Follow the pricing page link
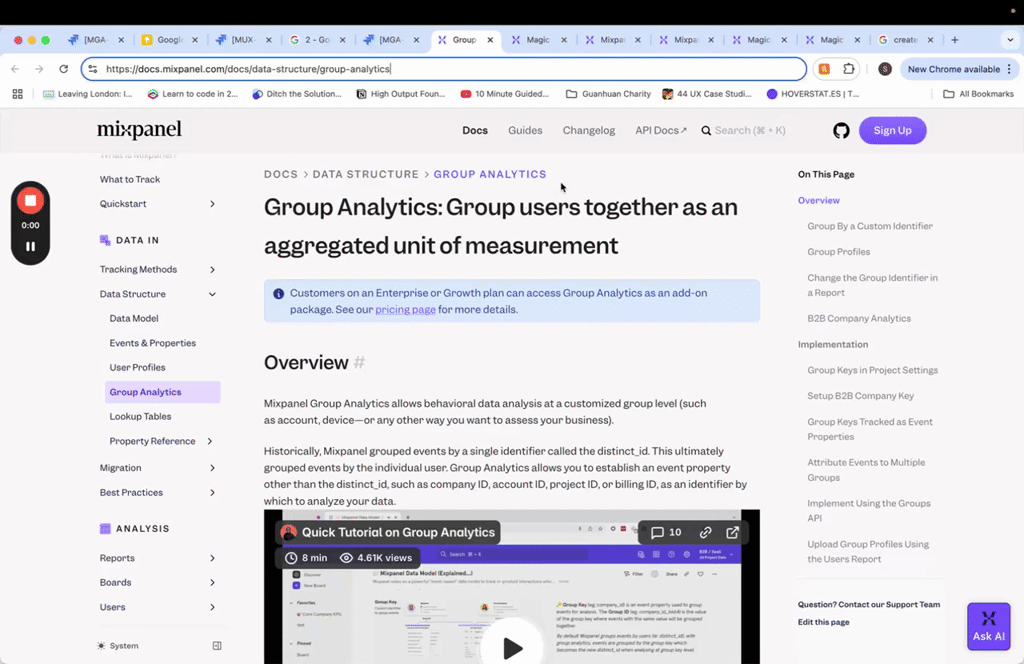This screenshot has width=1024, height=664. point(405,310)
